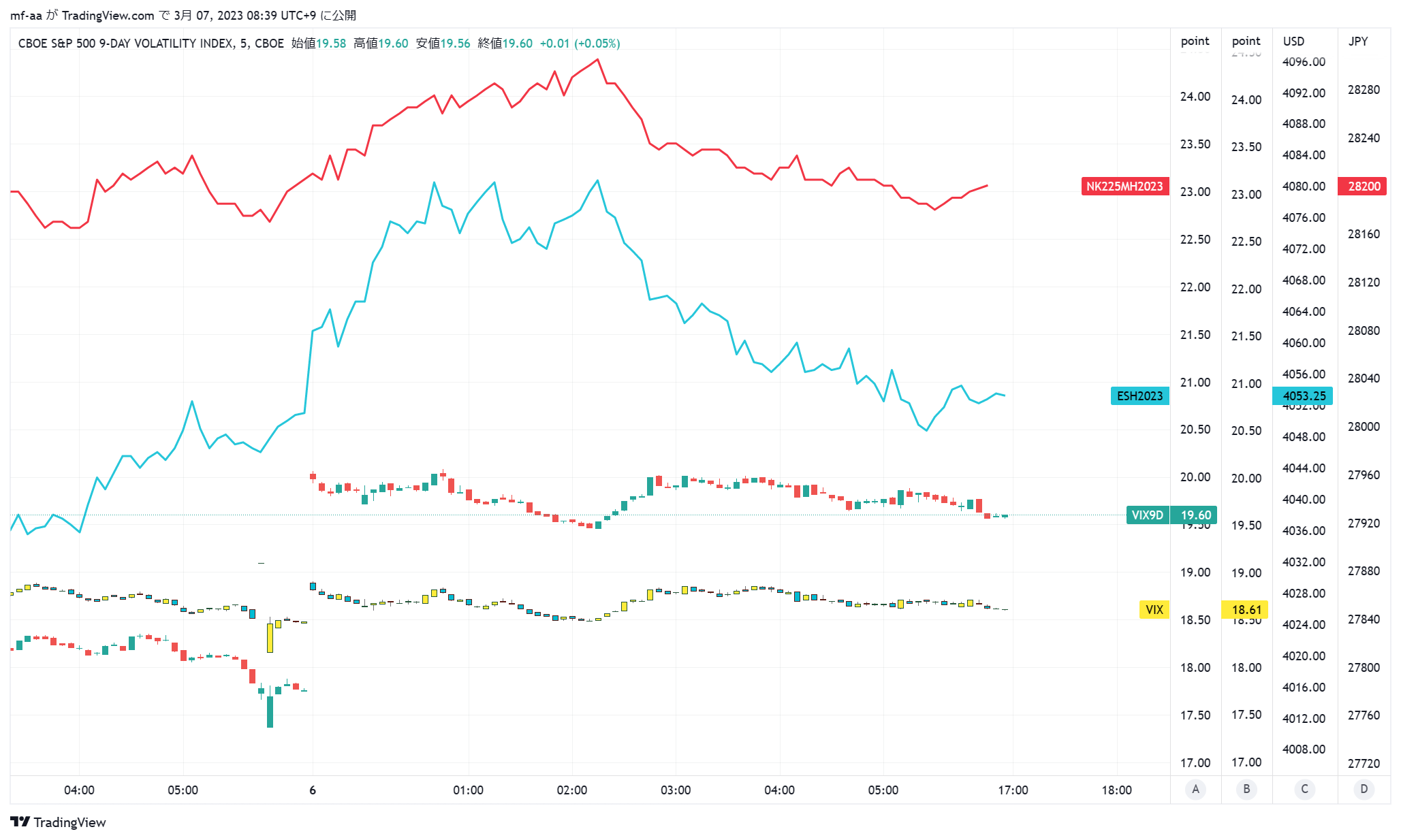Click the 19.60 VIX9D price tag
The image size is (1401, 840).
(x=1195, y=515)
